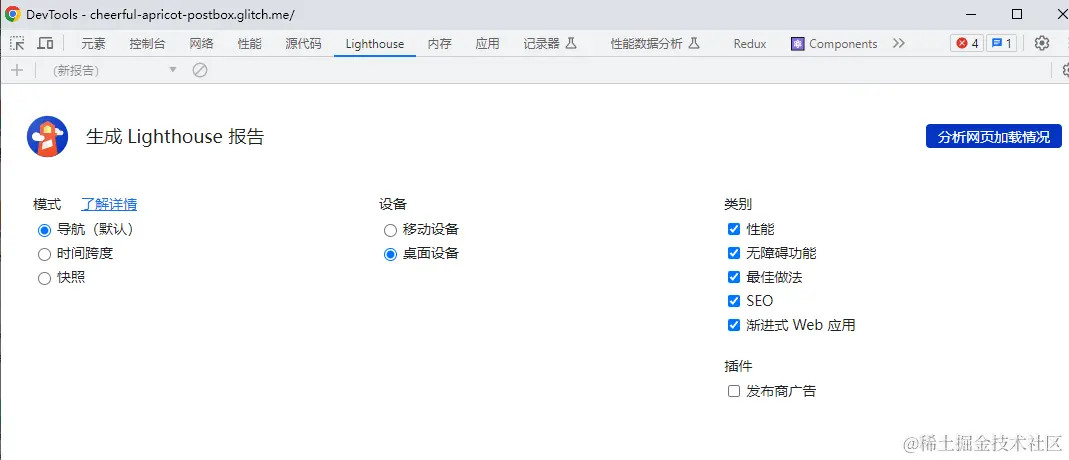The image size is (1069, 460).
Task: Open the 新报告 report dropdown
Action: (115, 70)
